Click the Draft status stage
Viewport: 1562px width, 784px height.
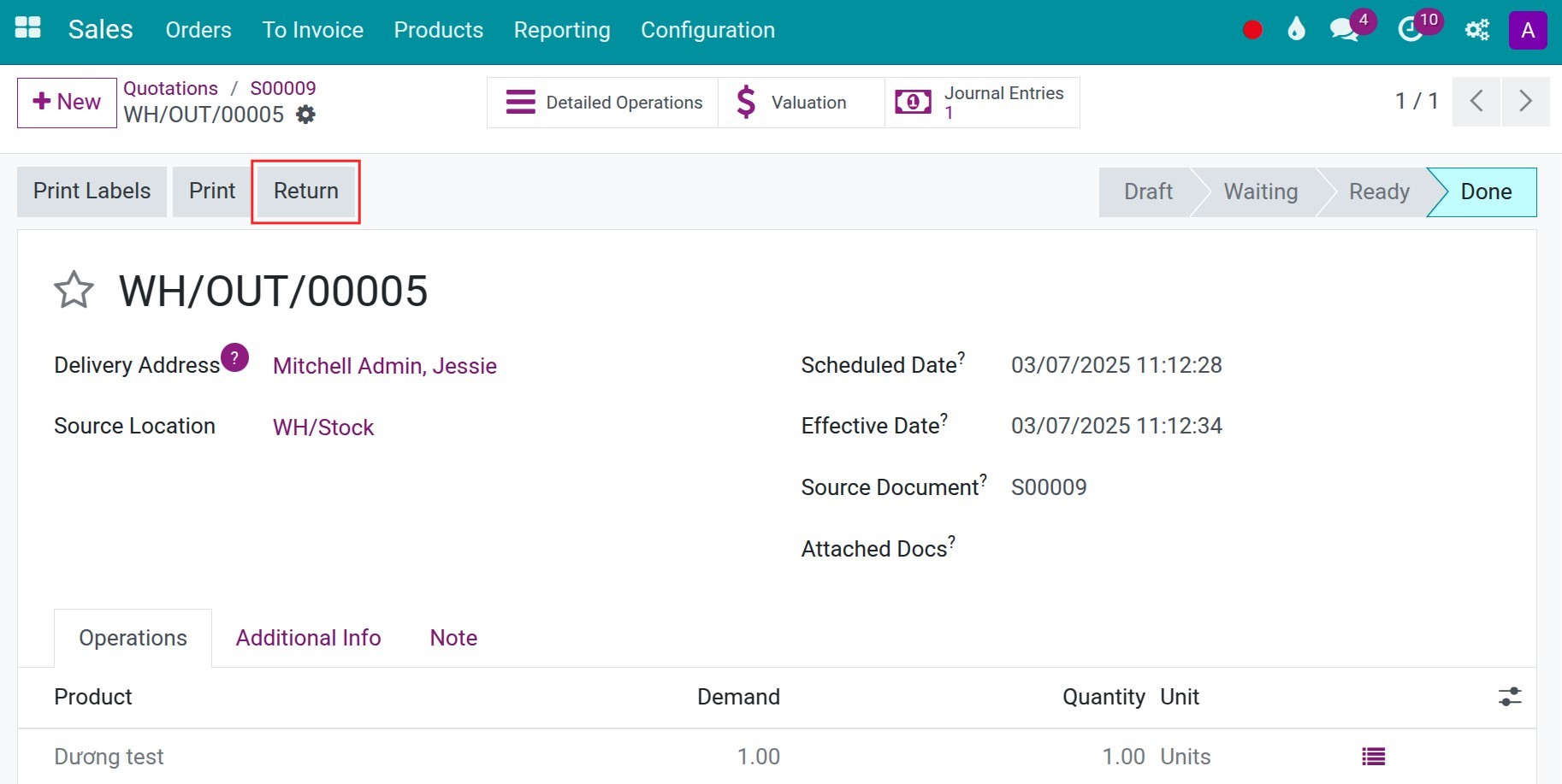tap(1148, 192)
